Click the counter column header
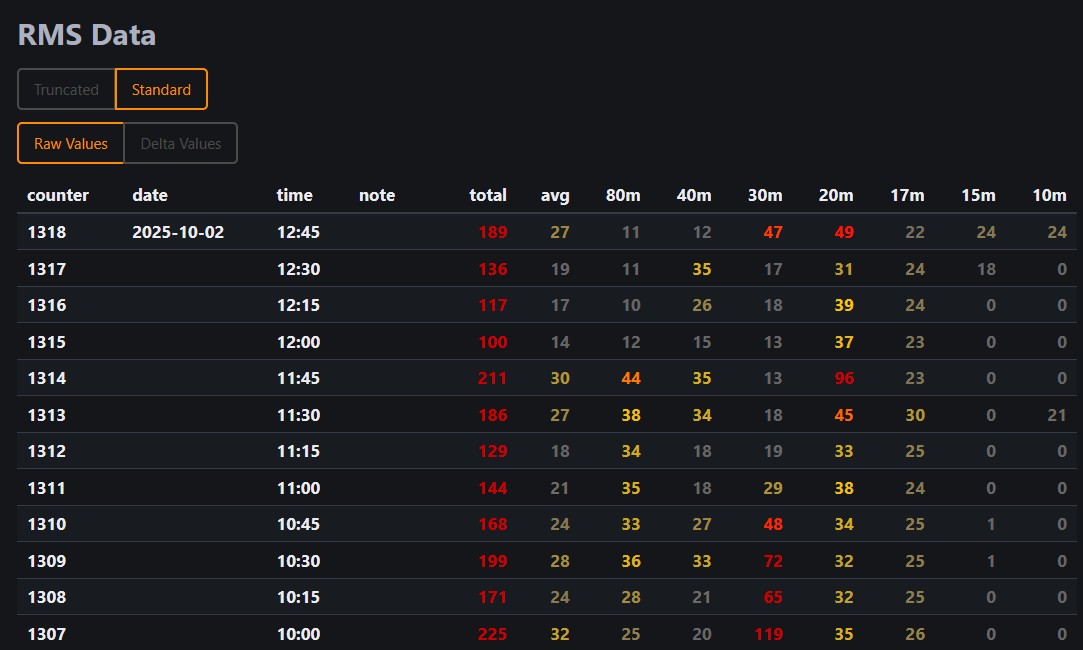The image size is (1083, 650). click(58, 195)
